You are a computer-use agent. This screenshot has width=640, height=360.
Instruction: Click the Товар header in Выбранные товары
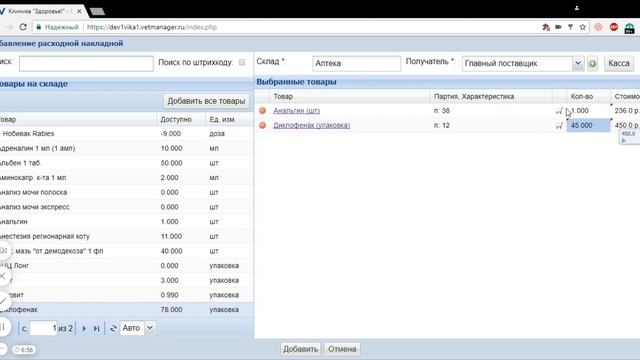(349, 96)
